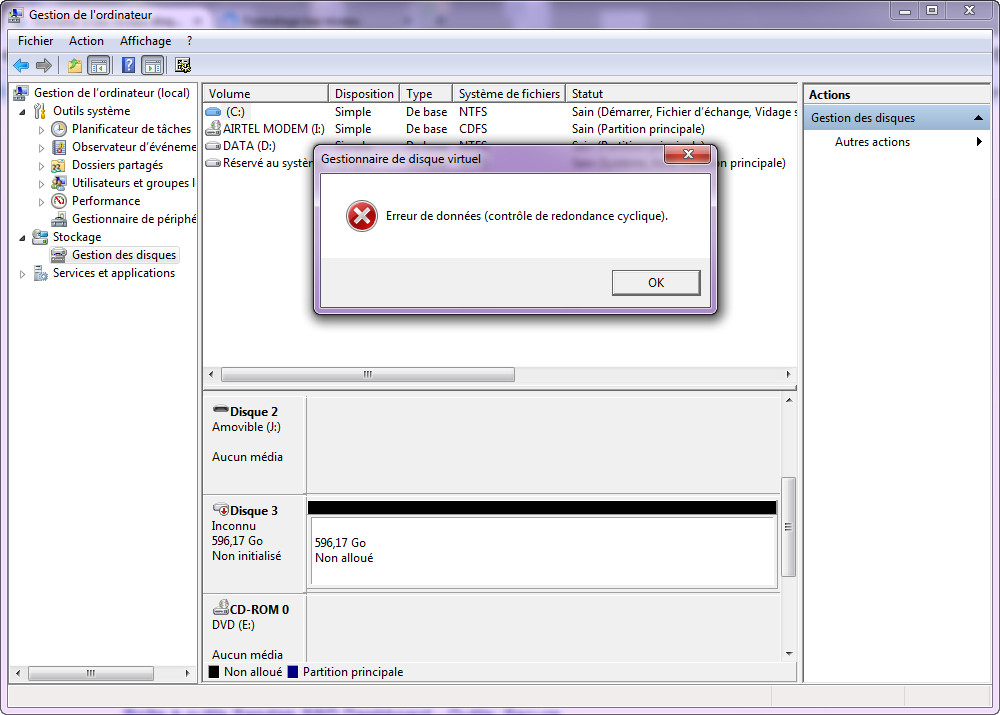
Task: Expand Utilisateurs et groupes node
Action: tap(41, 184)
